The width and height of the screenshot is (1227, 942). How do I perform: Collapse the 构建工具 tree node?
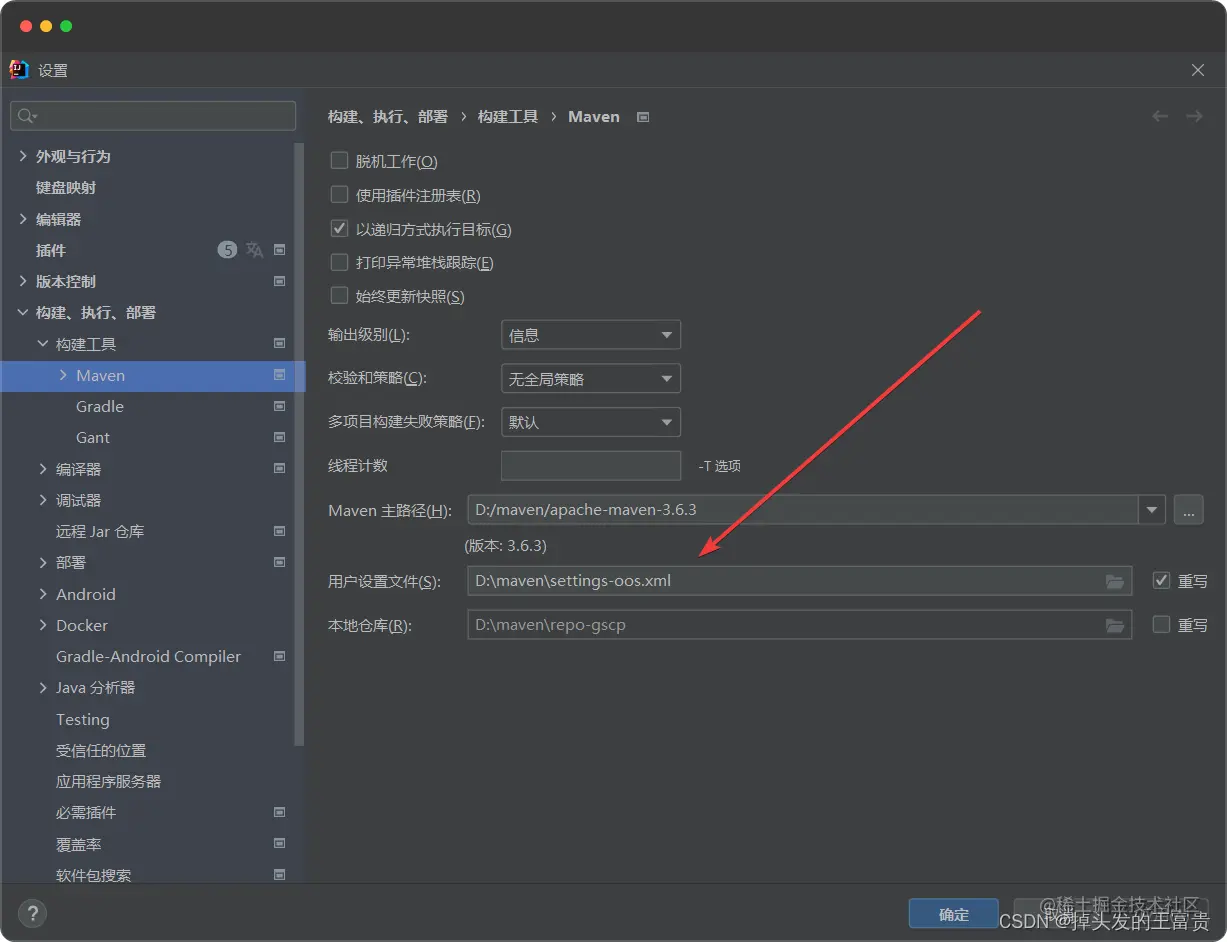point(43,344)
